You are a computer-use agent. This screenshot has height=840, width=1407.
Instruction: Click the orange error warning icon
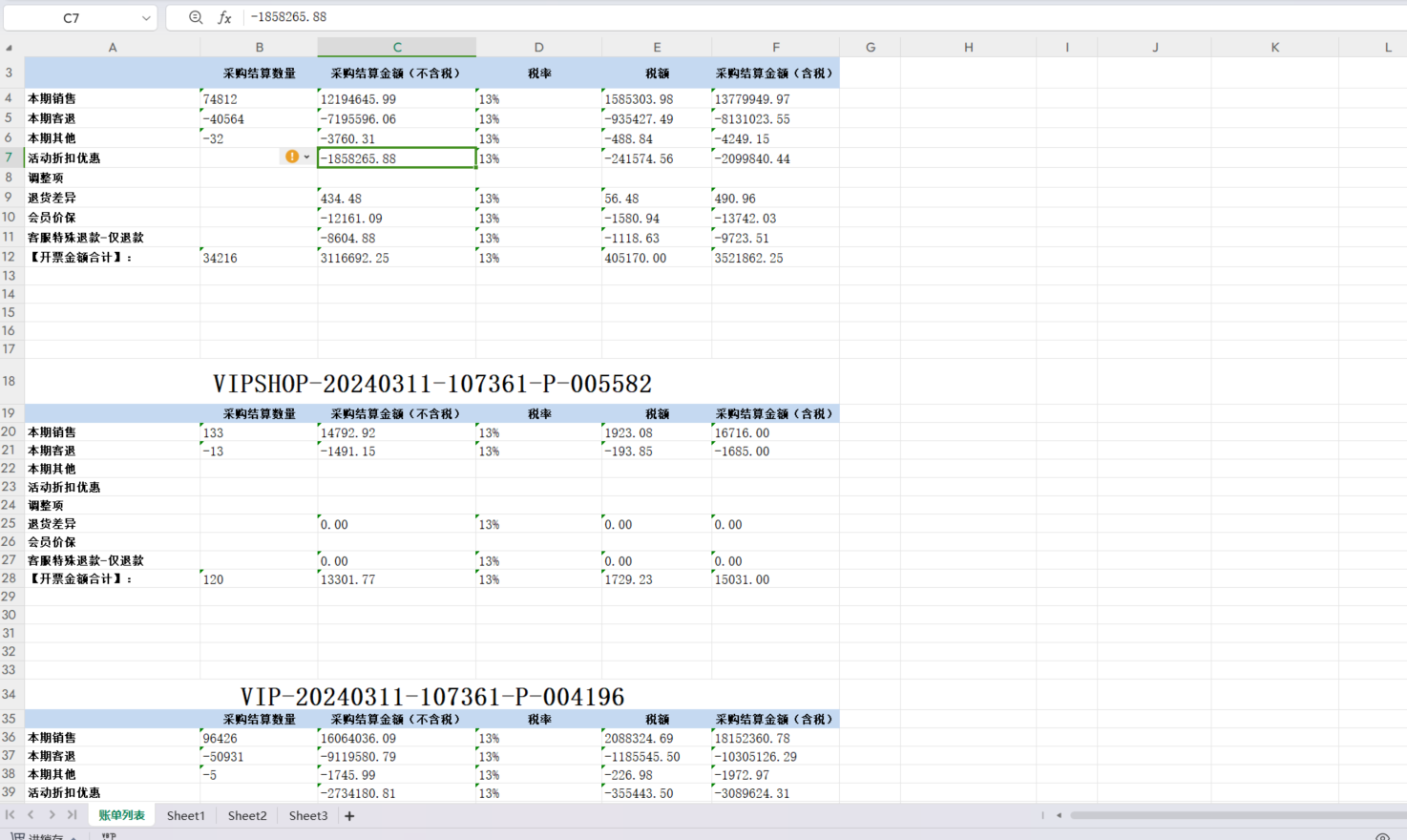coord(292,157)
